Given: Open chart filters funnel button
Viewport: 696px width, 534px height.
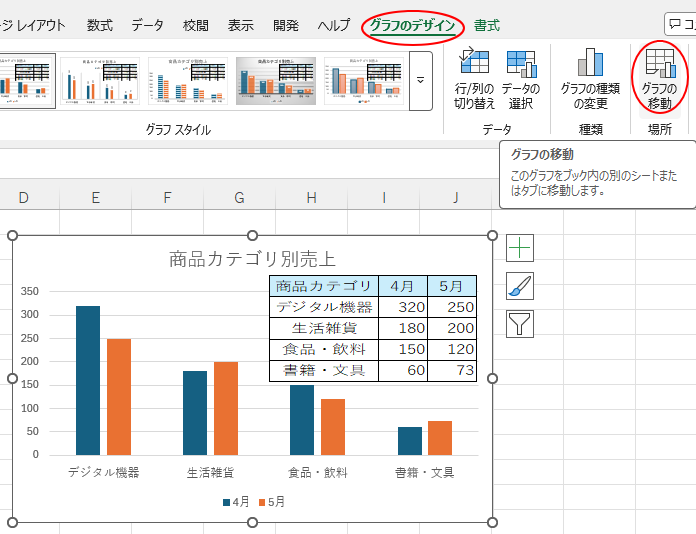Looking at the screenshot, I should (x=520, y=324).
